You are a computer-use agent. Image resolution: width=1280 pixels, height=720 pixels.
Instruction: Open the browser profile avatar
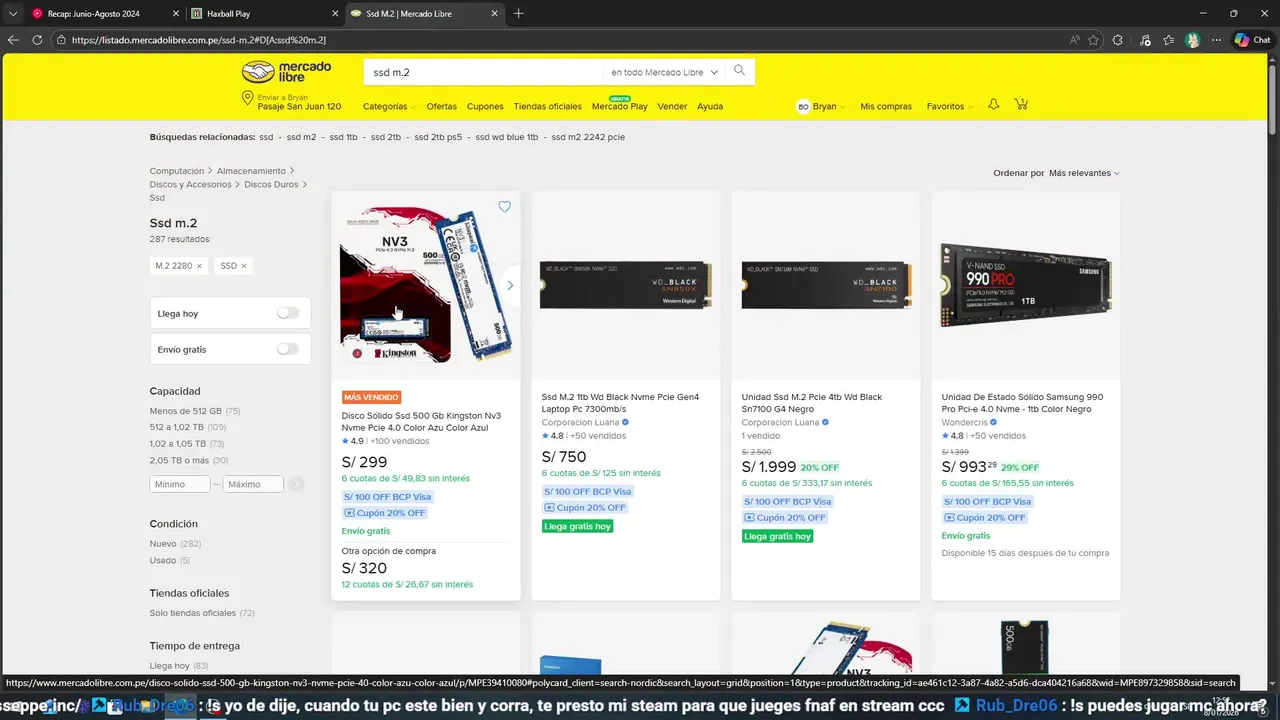coord(1192,40)
